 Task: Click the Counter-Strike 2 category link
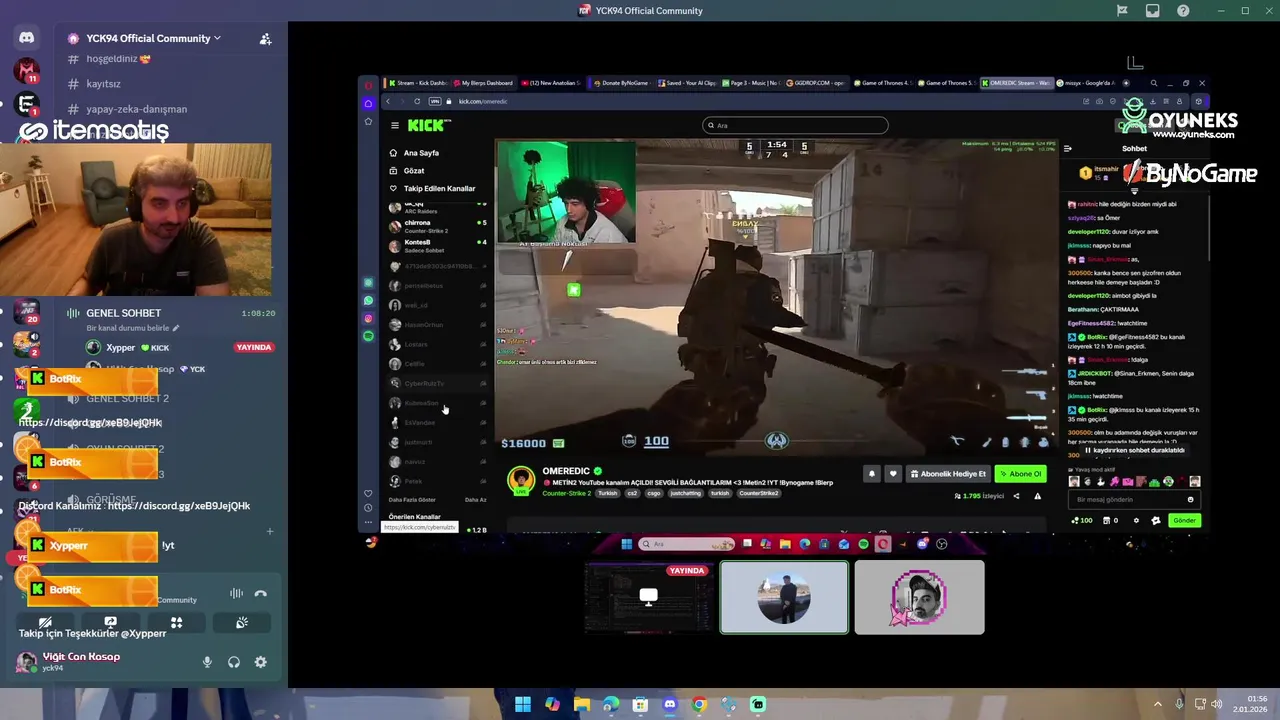pyautogui.click(x=566, y=493)
